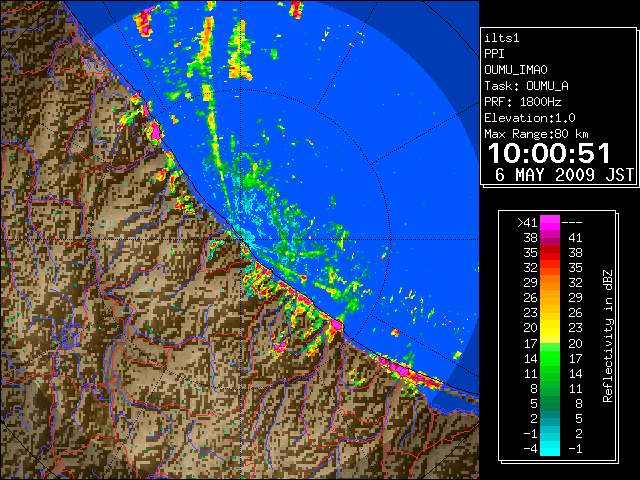The image size is (640, 480).
Task: Click the 'PPI' scan type text
Action: (494, 54)
